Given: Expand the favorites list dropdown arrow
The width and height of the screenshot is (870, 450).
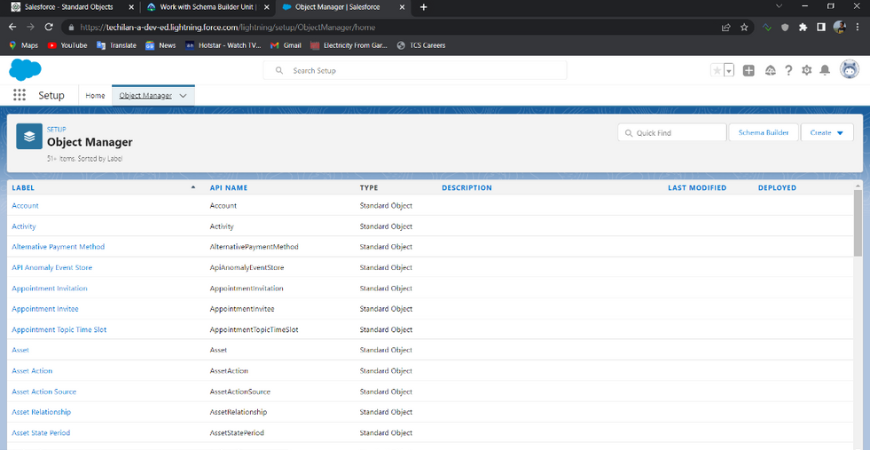Looking at the screenshot, I should [729, 70].
